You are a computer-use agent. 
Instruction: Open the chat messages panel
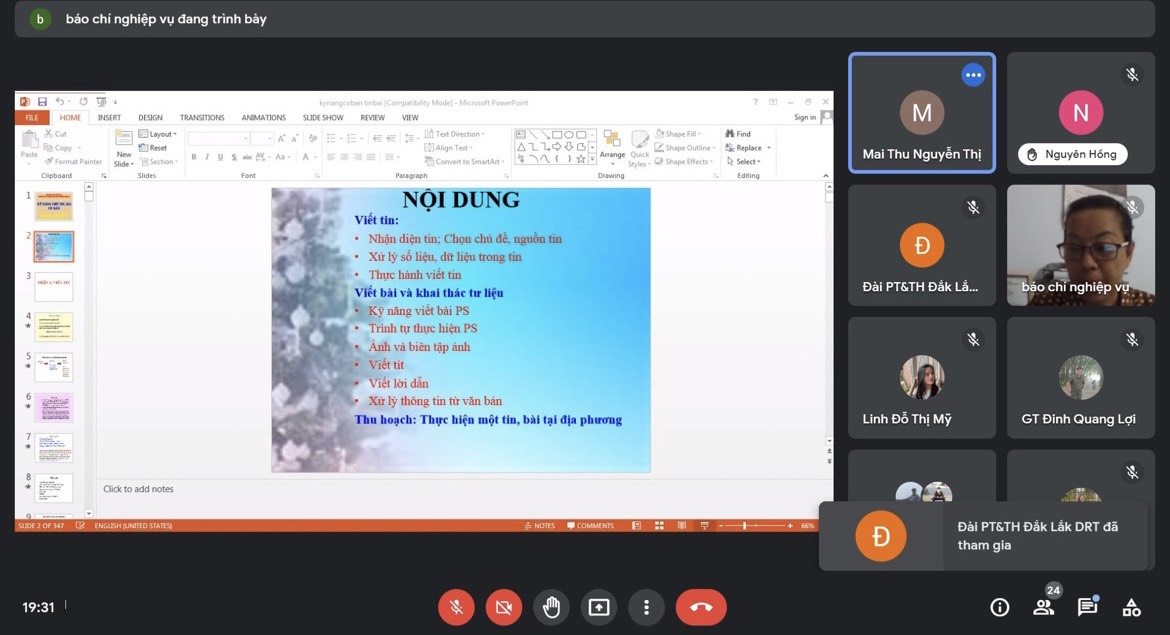1087,607
